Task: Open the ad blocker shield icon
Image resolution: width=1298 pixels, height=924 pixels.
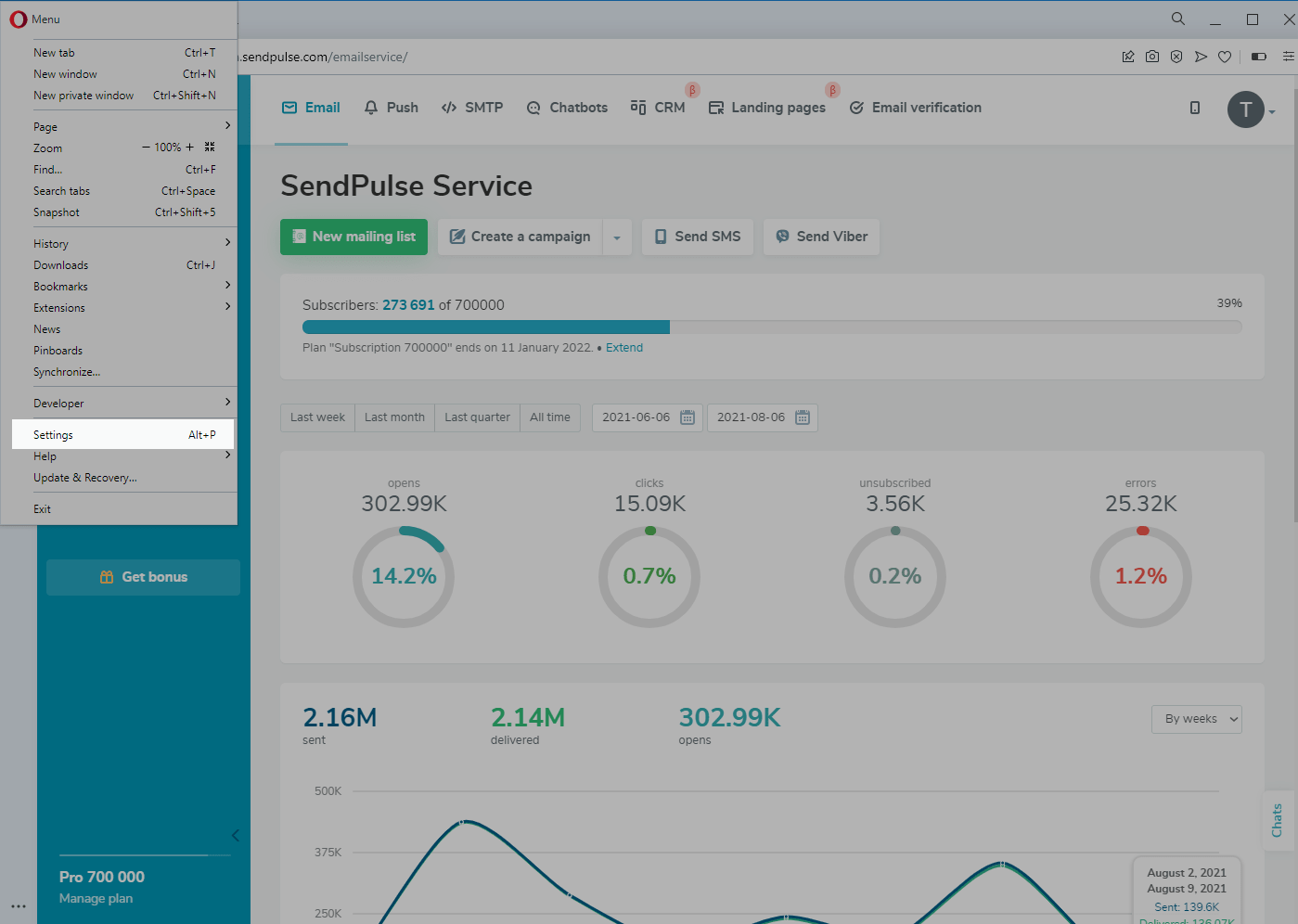Action: click(x=1176, y=57)
